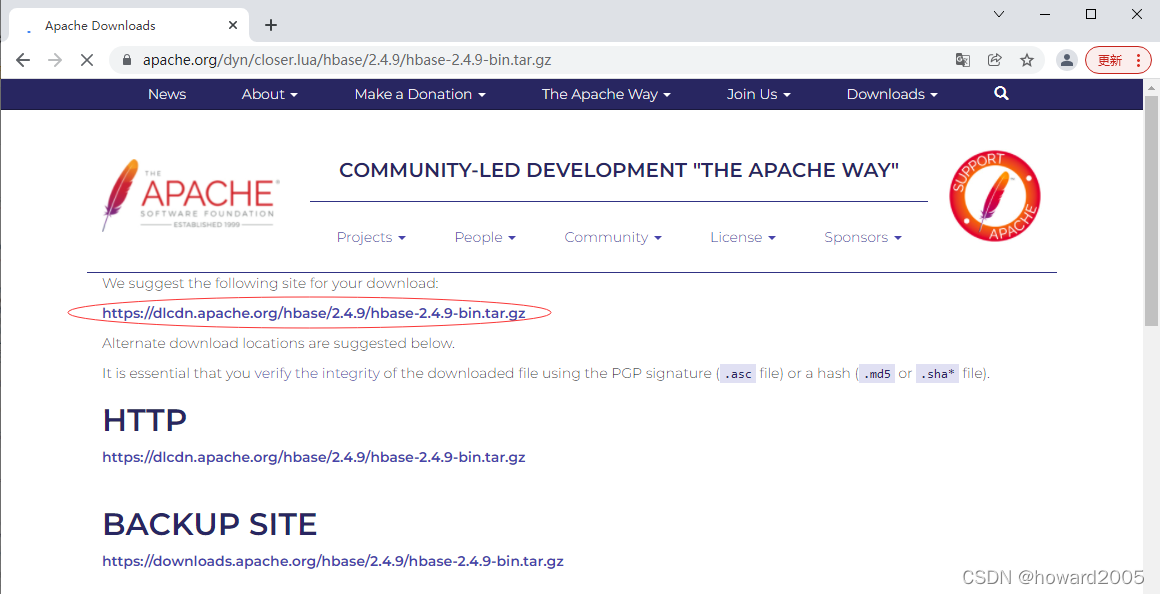Click the HTTP heading
Screen dimensions: 1160x594
[144, 421]
